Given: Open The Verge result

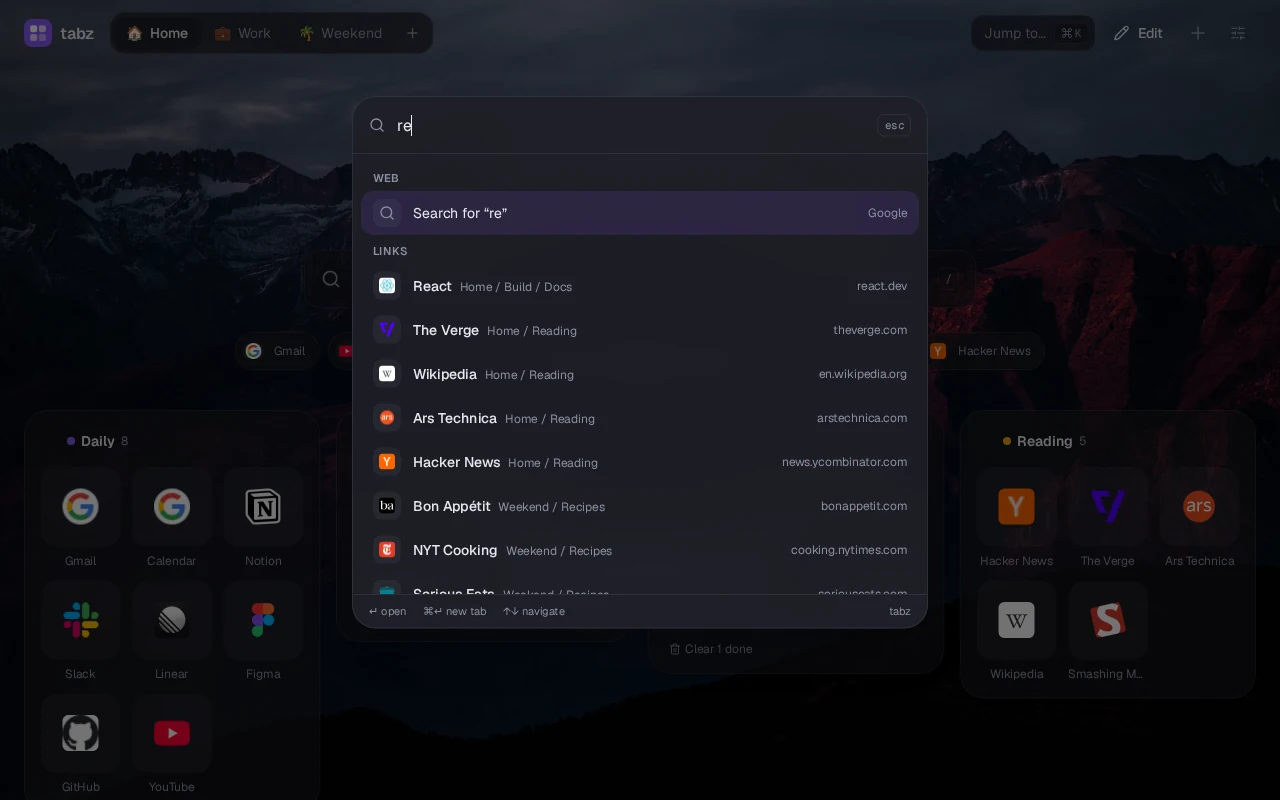Looking at the screenshot, I should coord(640,330).
